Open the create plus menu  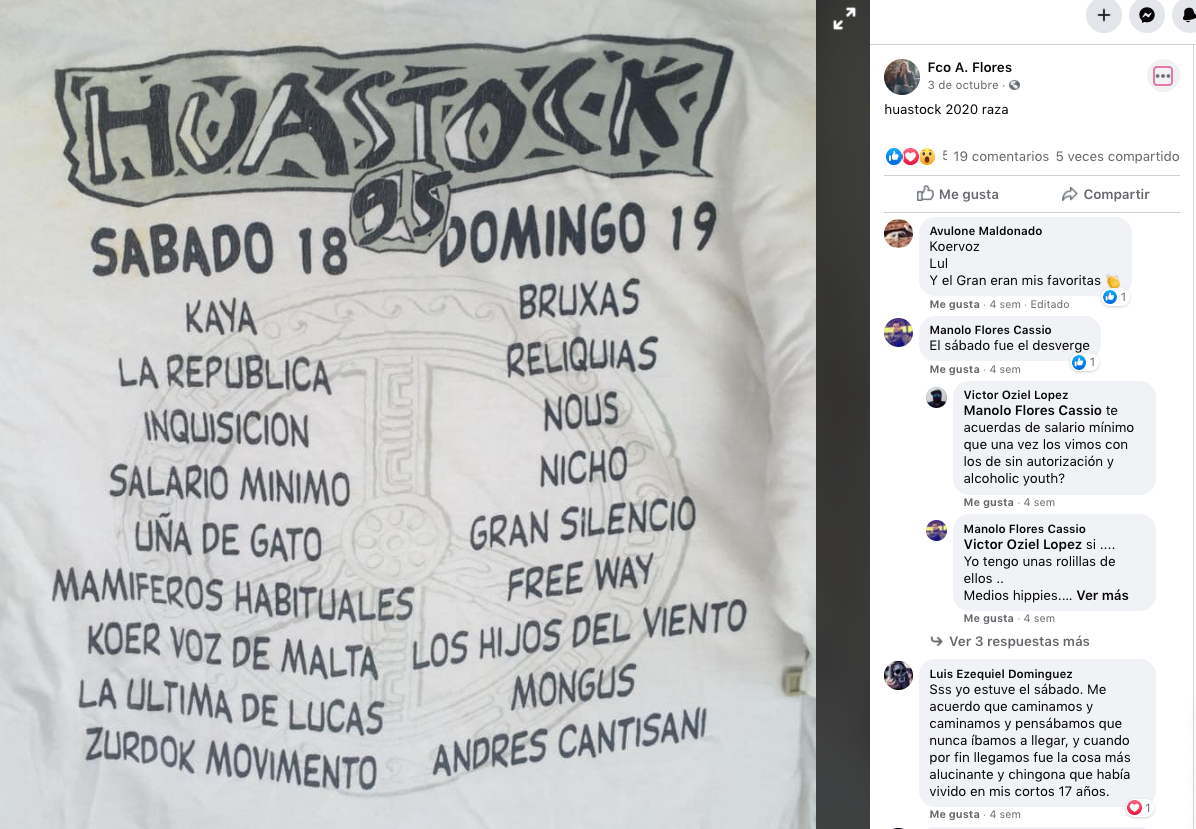tap(1104, 15)
